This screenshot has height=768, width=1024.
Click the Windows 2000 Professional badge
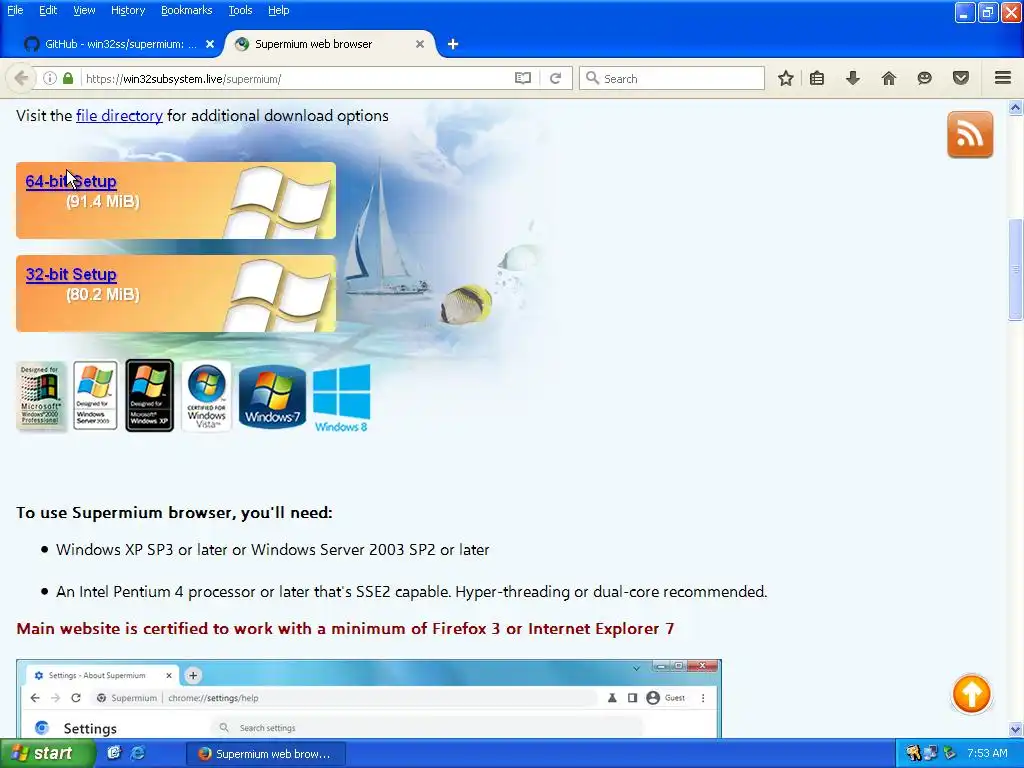40,396
